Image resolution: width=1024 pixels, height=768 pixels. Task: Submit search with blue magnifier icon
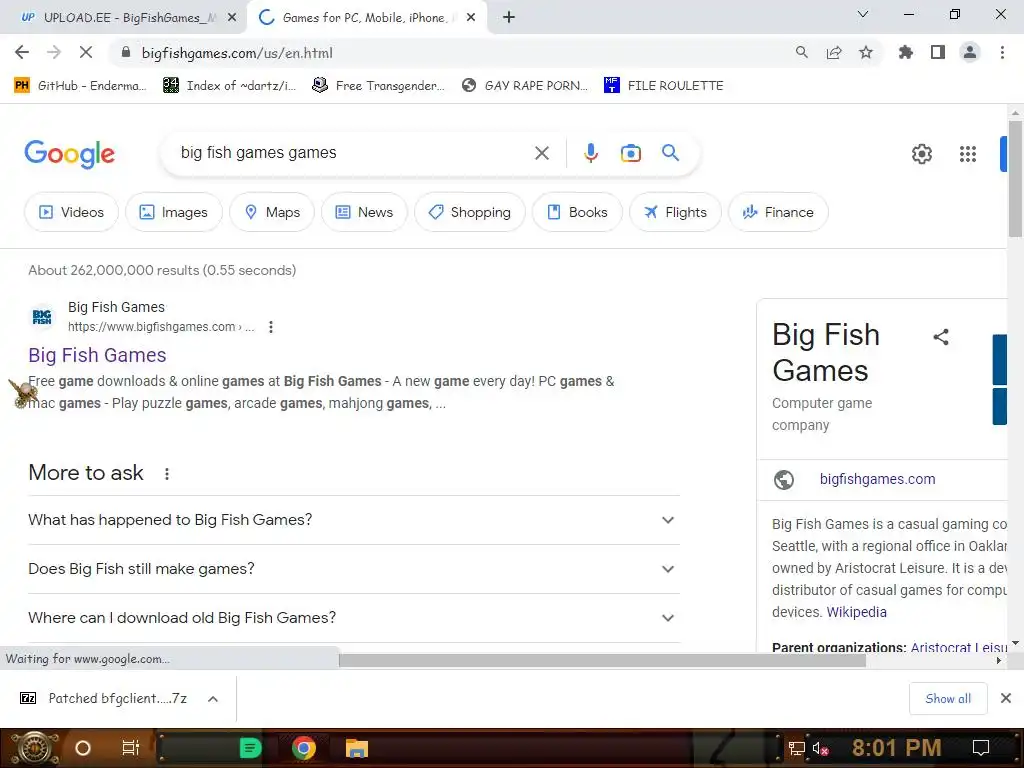[x=670, y=153]
